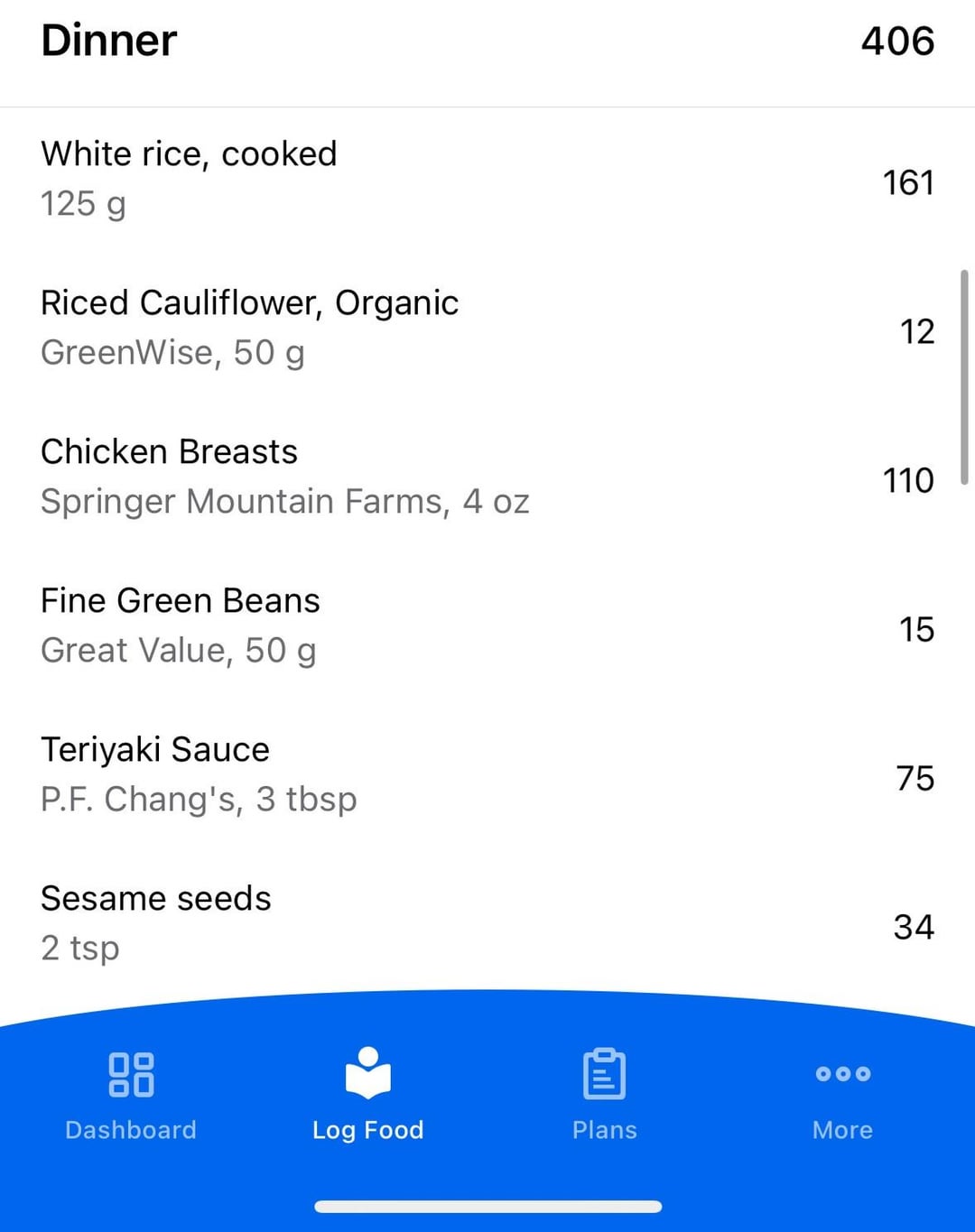This screenshot has height=1232, width=975.
Task: Open the Plans clipboard icon
Action: tap(604, 1073)
